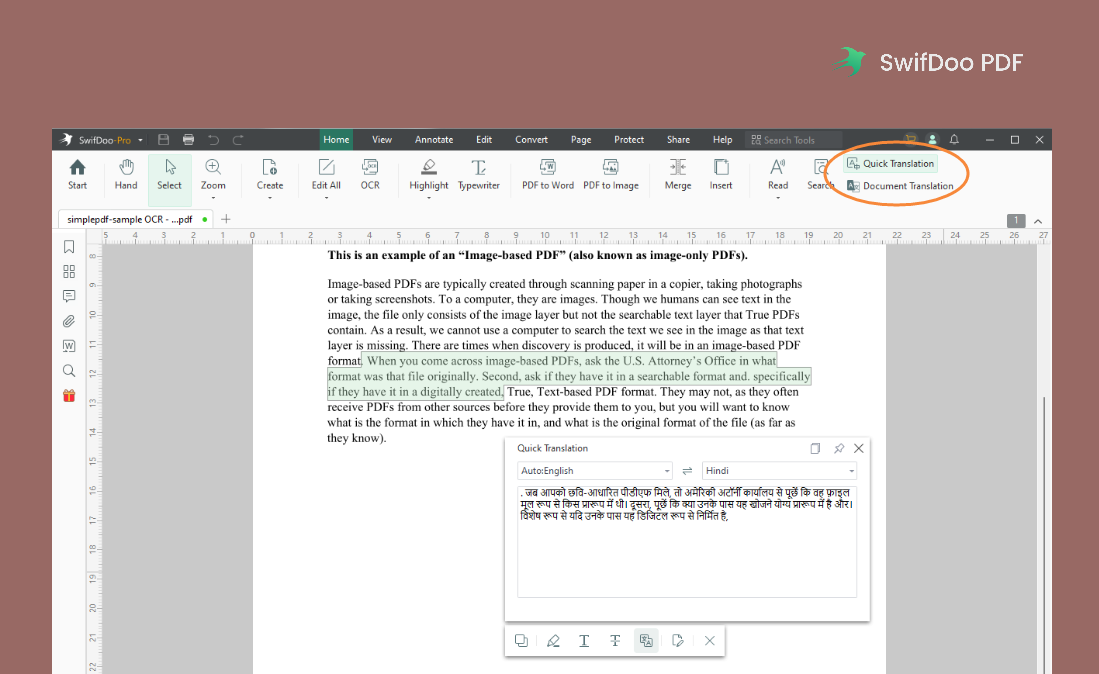Image resolution: width=1099 pixels, height=674 pixels.
Task: Open the bookmarks sidebar panel
Action: click(x=69, y=247)
